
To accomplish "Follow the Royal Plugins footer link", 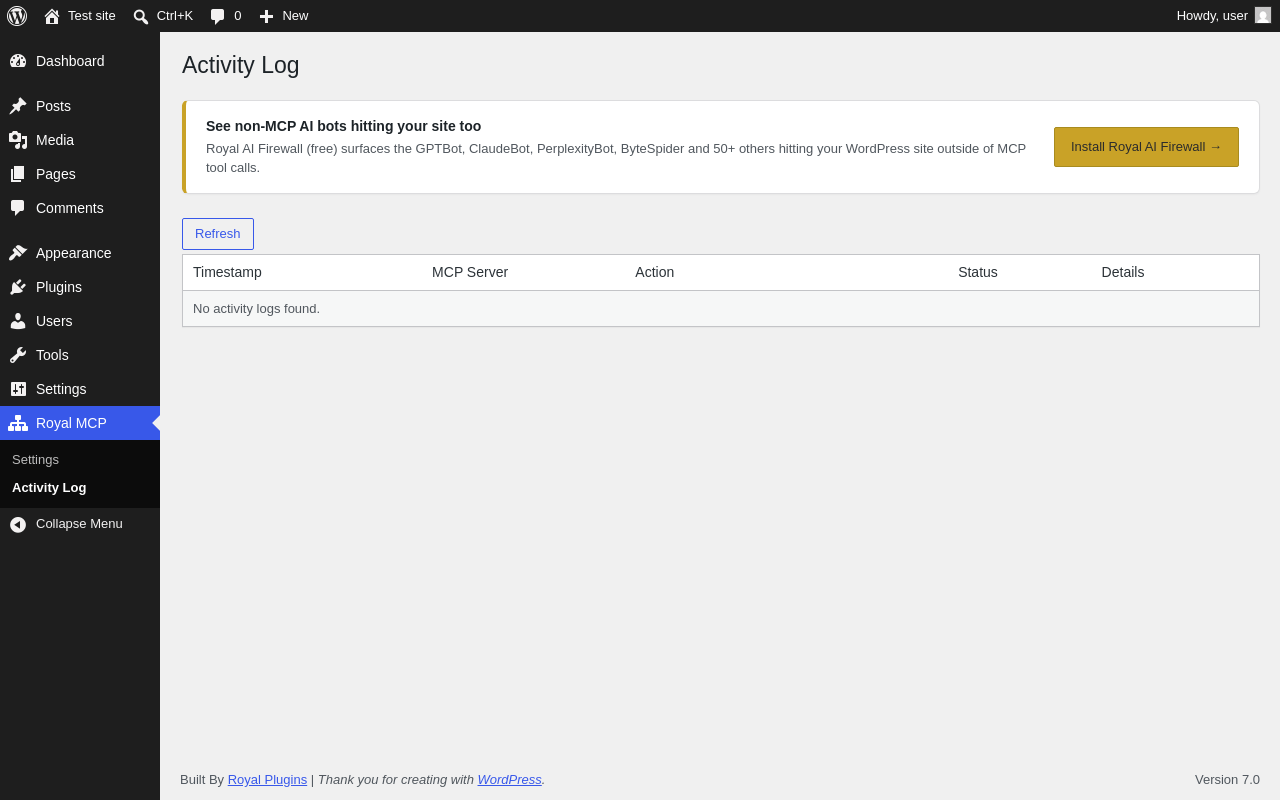I will pyautogui.click(x=267, y=780).
